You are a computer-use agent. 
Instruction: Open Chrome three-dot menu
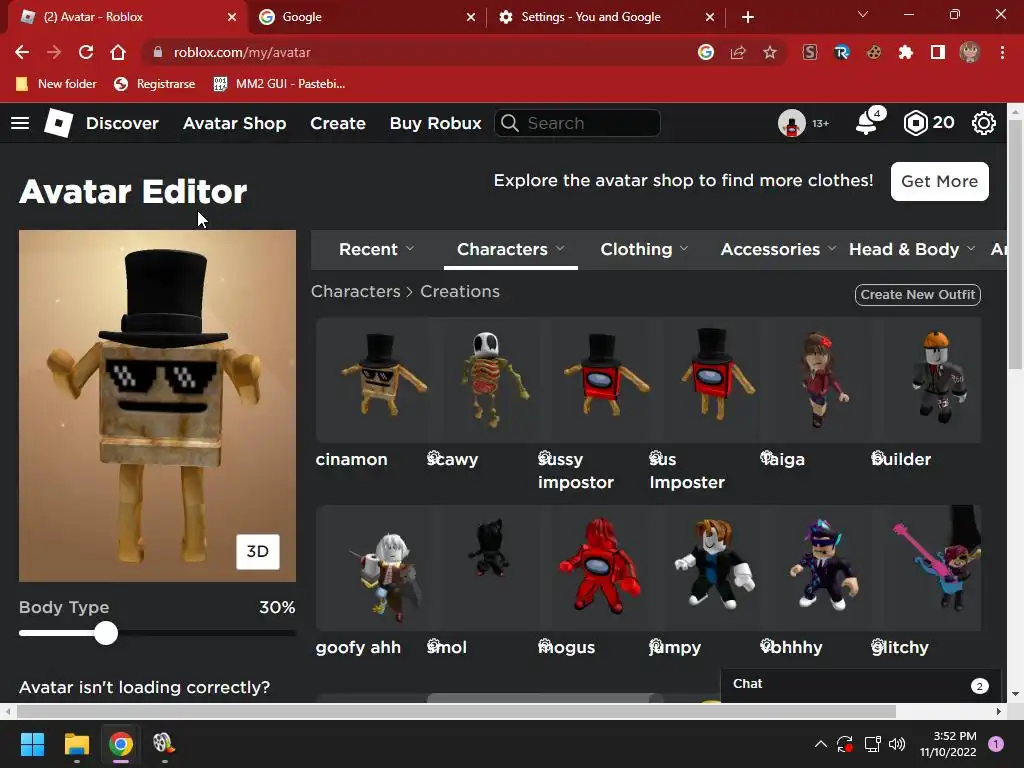[1002, 52]
